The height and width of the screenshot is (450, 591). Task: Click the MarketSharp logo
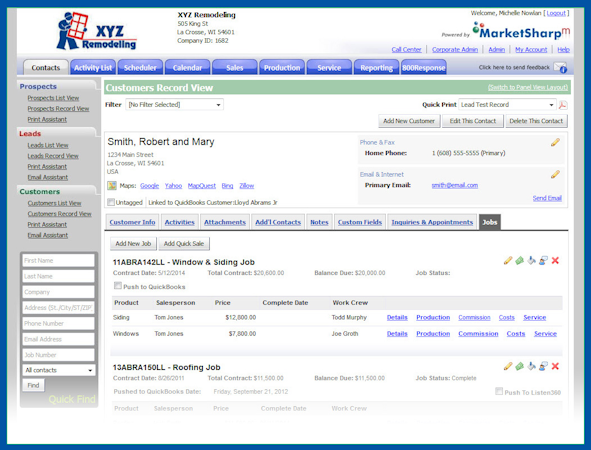click(x=521, y=31)
